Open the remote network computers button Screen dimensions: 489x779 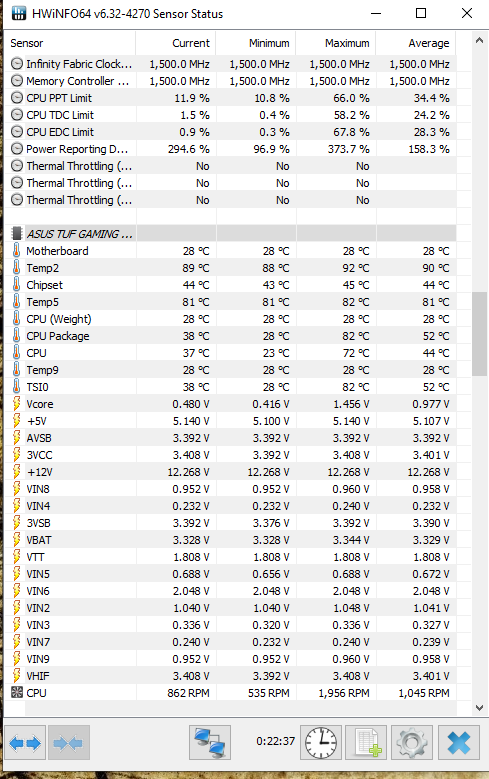(210, 743)
